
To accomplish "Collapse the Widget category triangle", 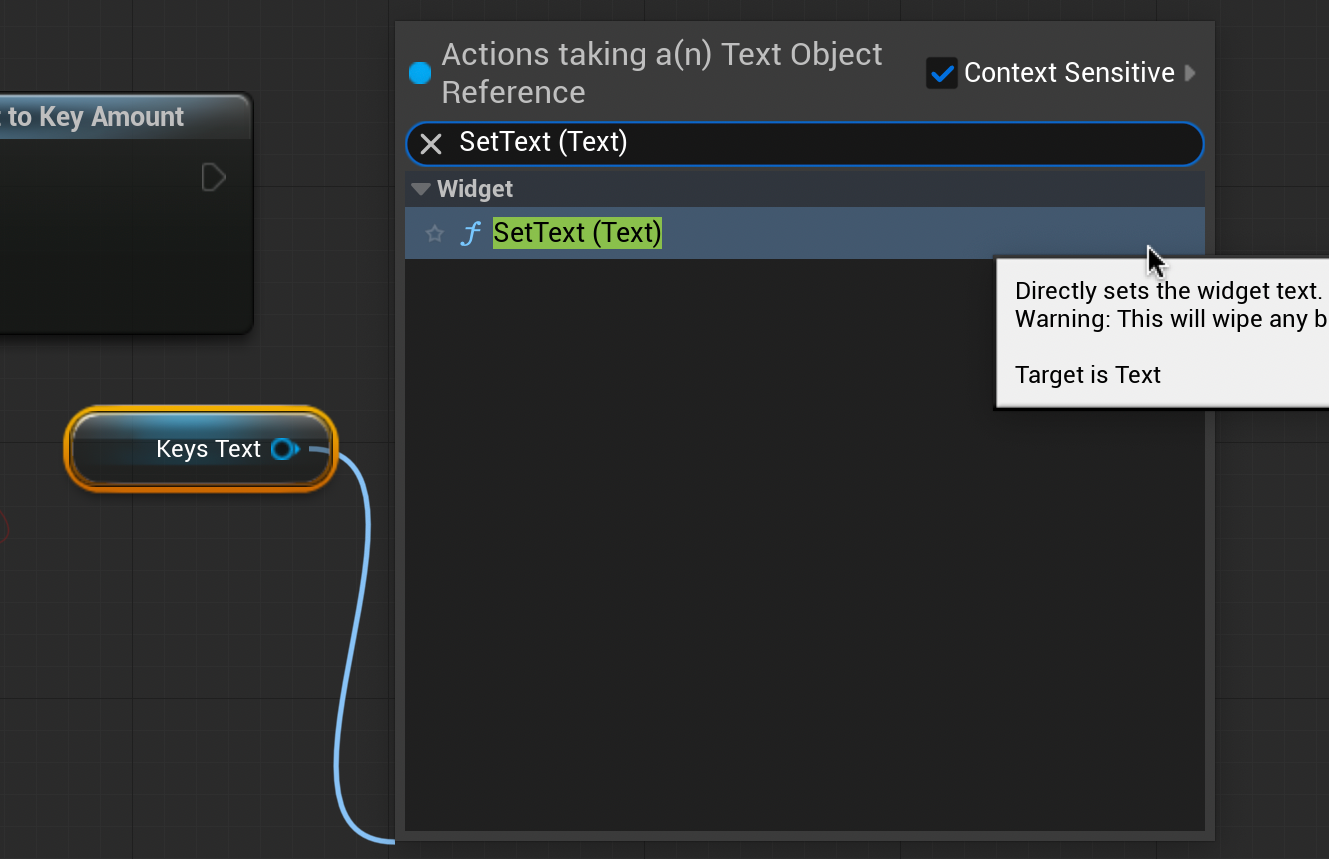I will pos(421,189).
